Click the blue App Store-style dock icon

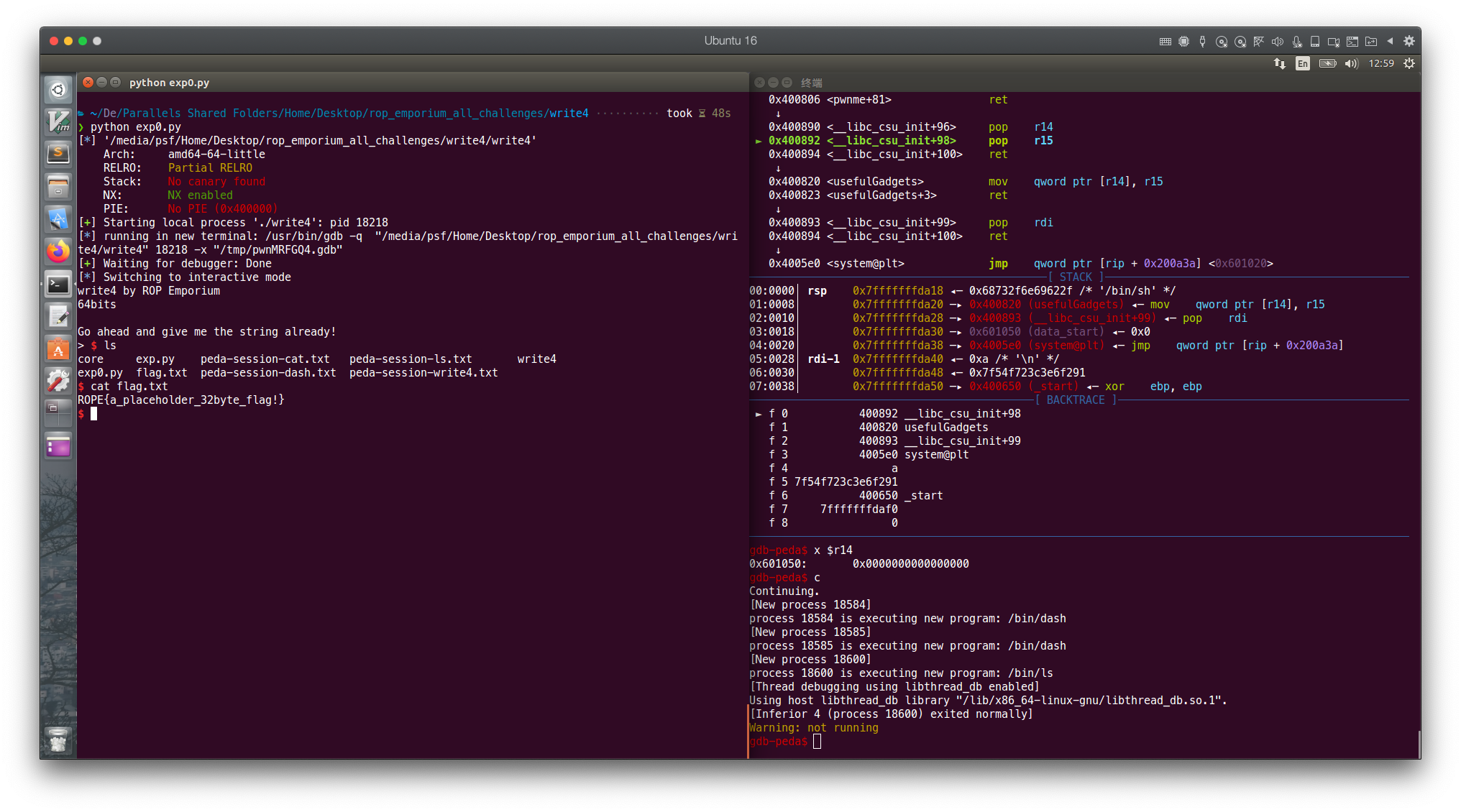tap(58, 218)
